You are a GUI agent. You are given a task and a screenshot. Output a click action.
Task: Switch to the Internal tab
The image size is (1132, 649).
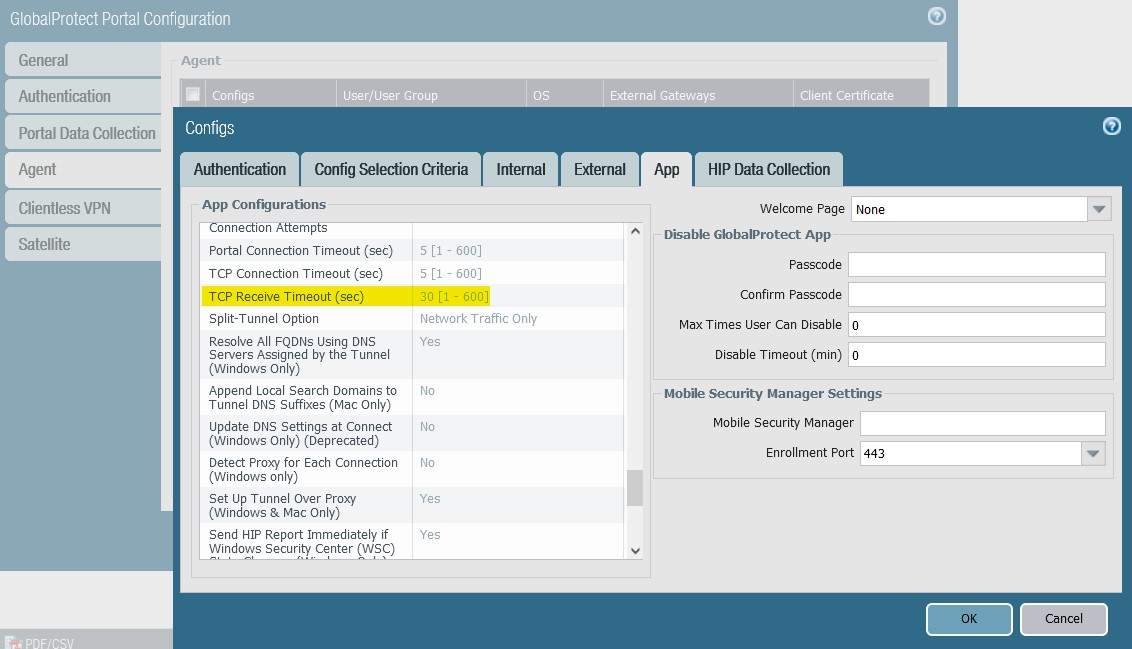point(520,168)
